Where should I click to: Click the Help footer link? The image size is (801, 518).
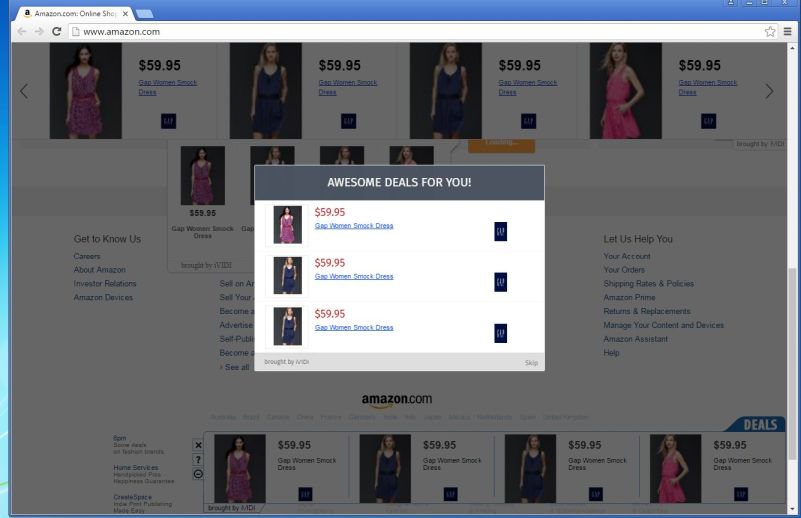point(611,352)
